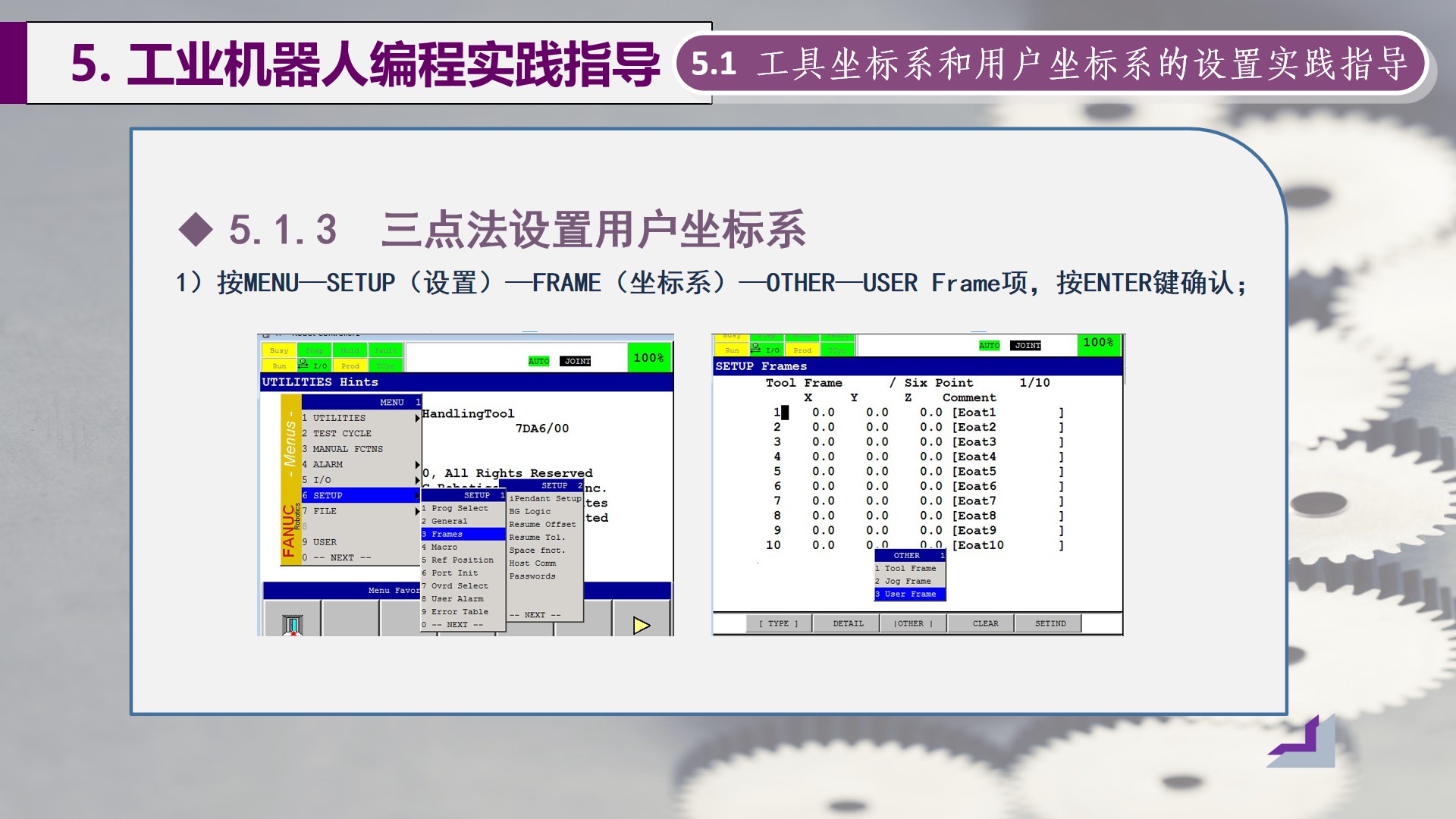
Task: Choose User Frame in OTHER popup
Action: (x=909, y=594)
